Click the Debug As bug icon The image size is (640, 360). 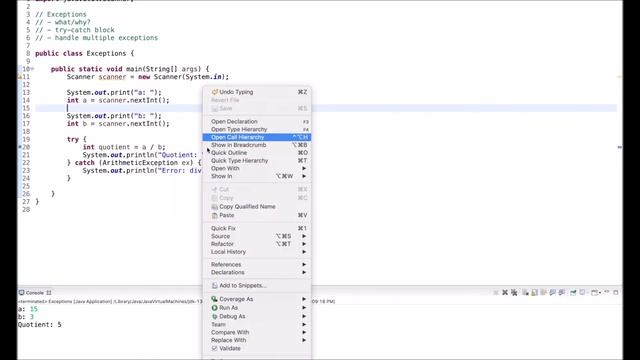click(214, 316)
